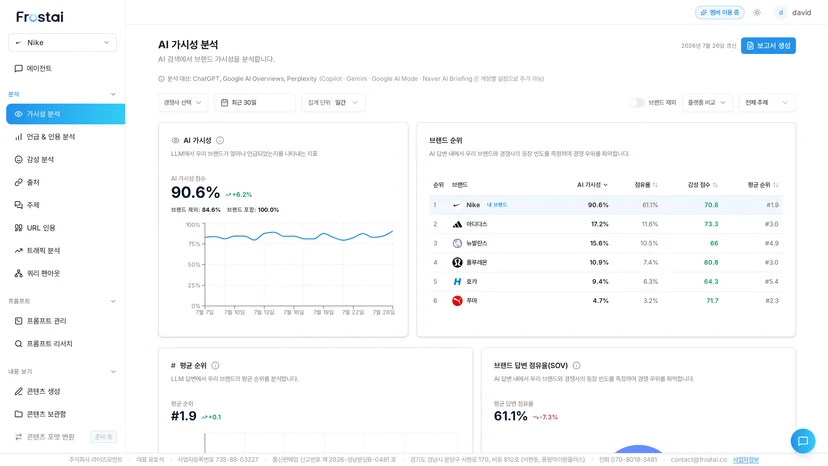The width and height of the screenshot is (828, 466).
Task: Click the 뉴발란스 logo in ranking table
Action: 457,243
